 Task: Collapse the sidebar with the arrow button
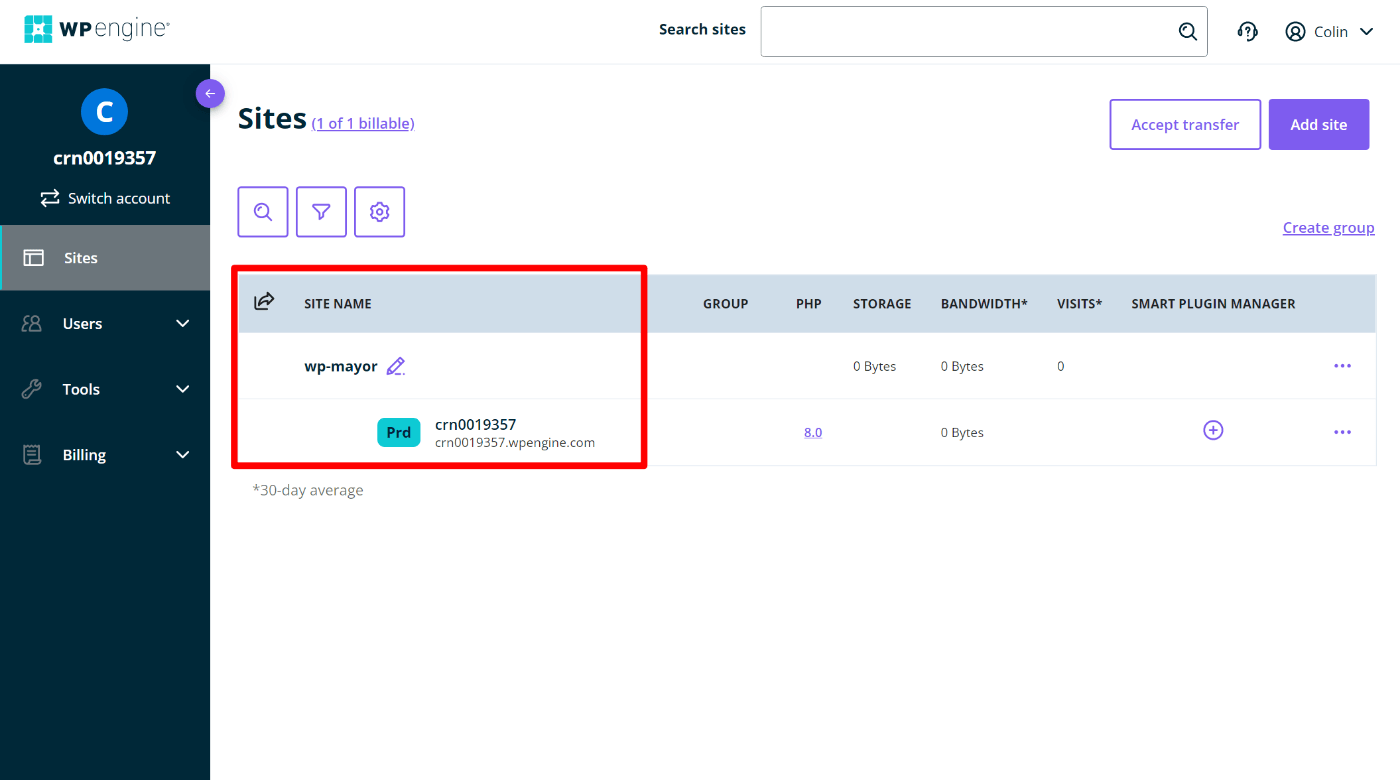pos(210,93)
